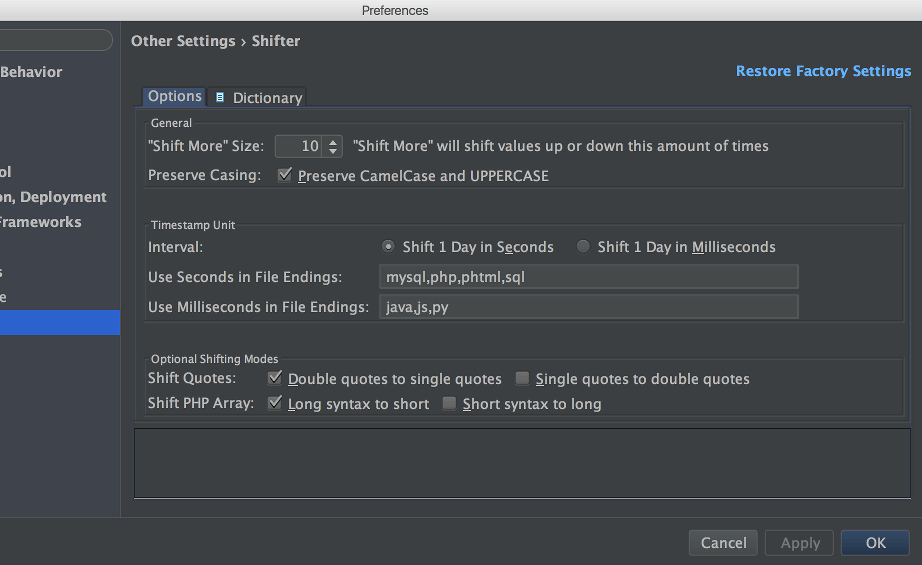The image size is (922, 565).
Task: Switch to the Options tab
Action: tap(175, 96)
